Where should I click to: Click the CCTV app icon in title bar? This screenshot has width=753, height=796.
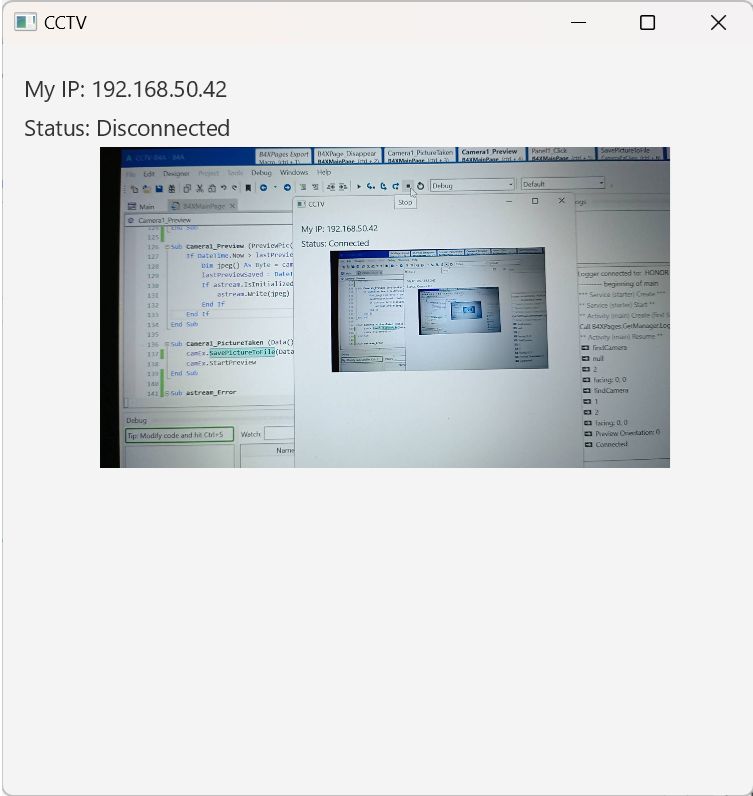coord(25,22)
